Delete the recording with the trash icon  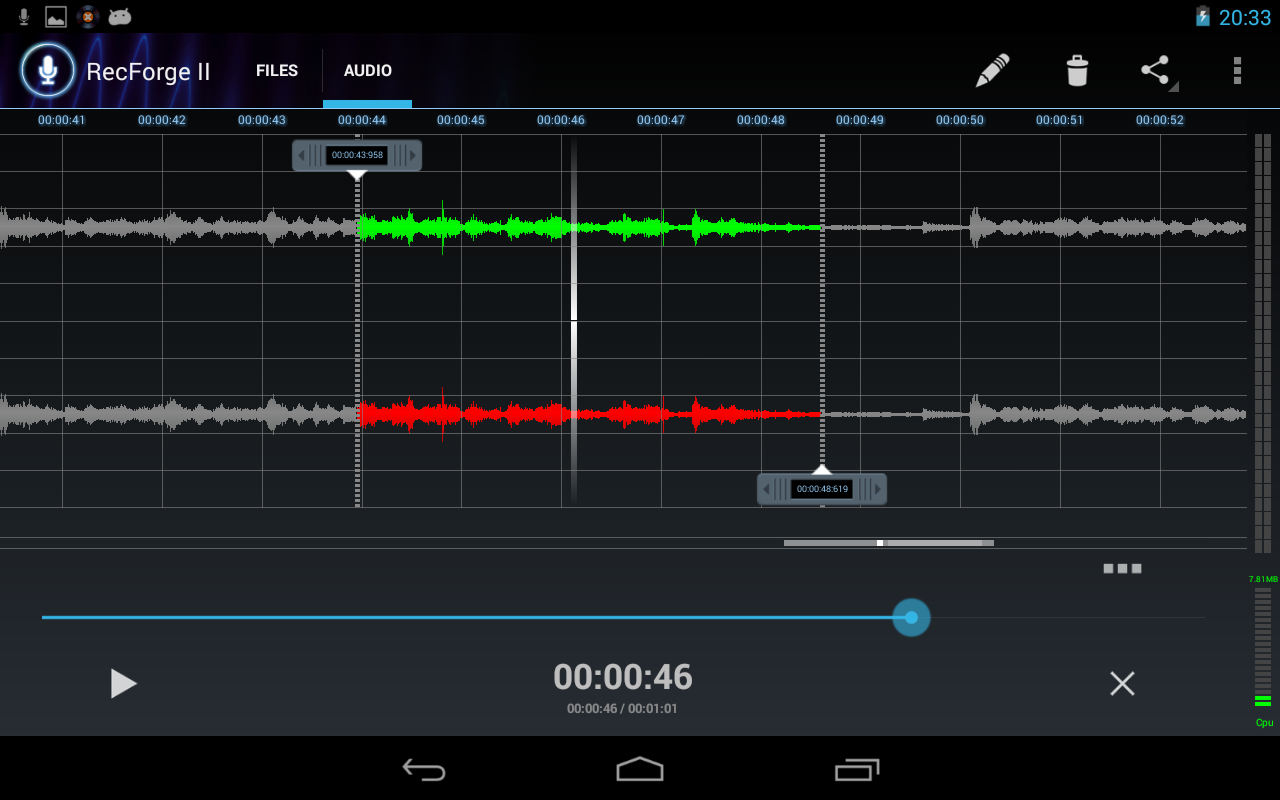tap(1076, 70)
